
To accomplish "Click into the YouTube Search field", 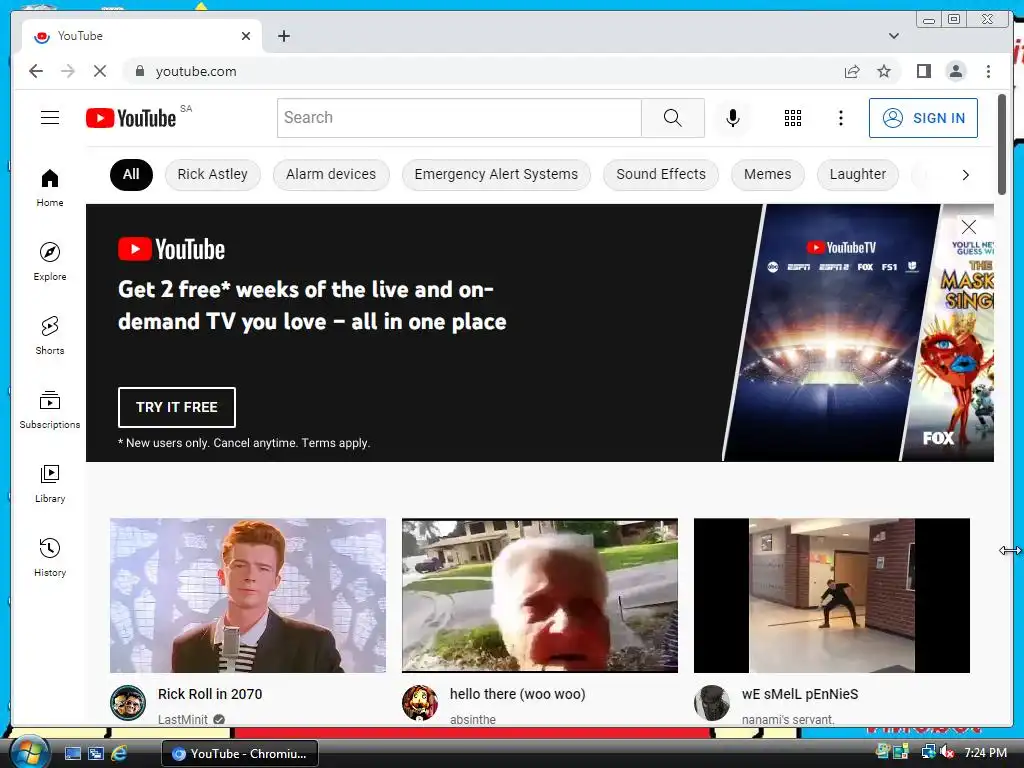I will tap(459, 118).
